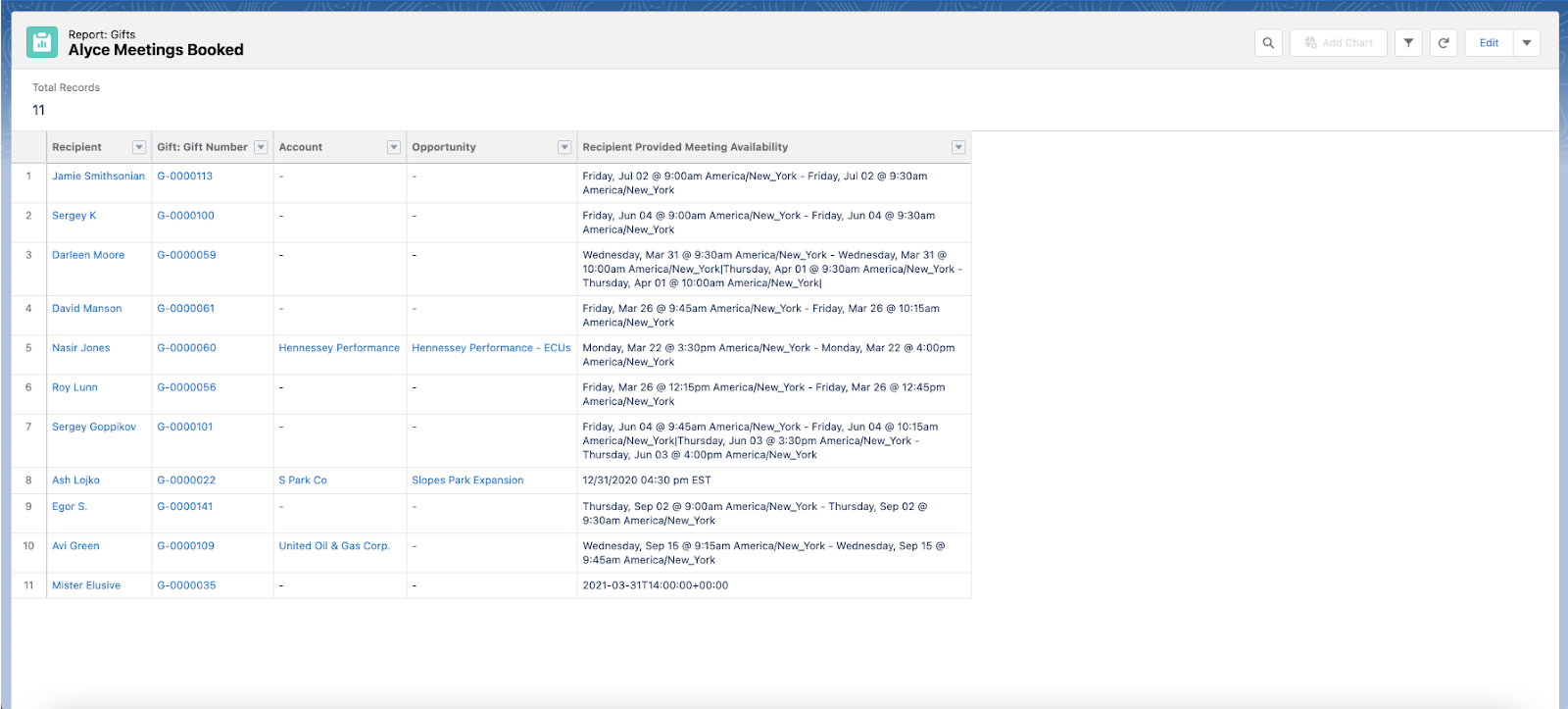Click the Total Records label

coord(66,88)
